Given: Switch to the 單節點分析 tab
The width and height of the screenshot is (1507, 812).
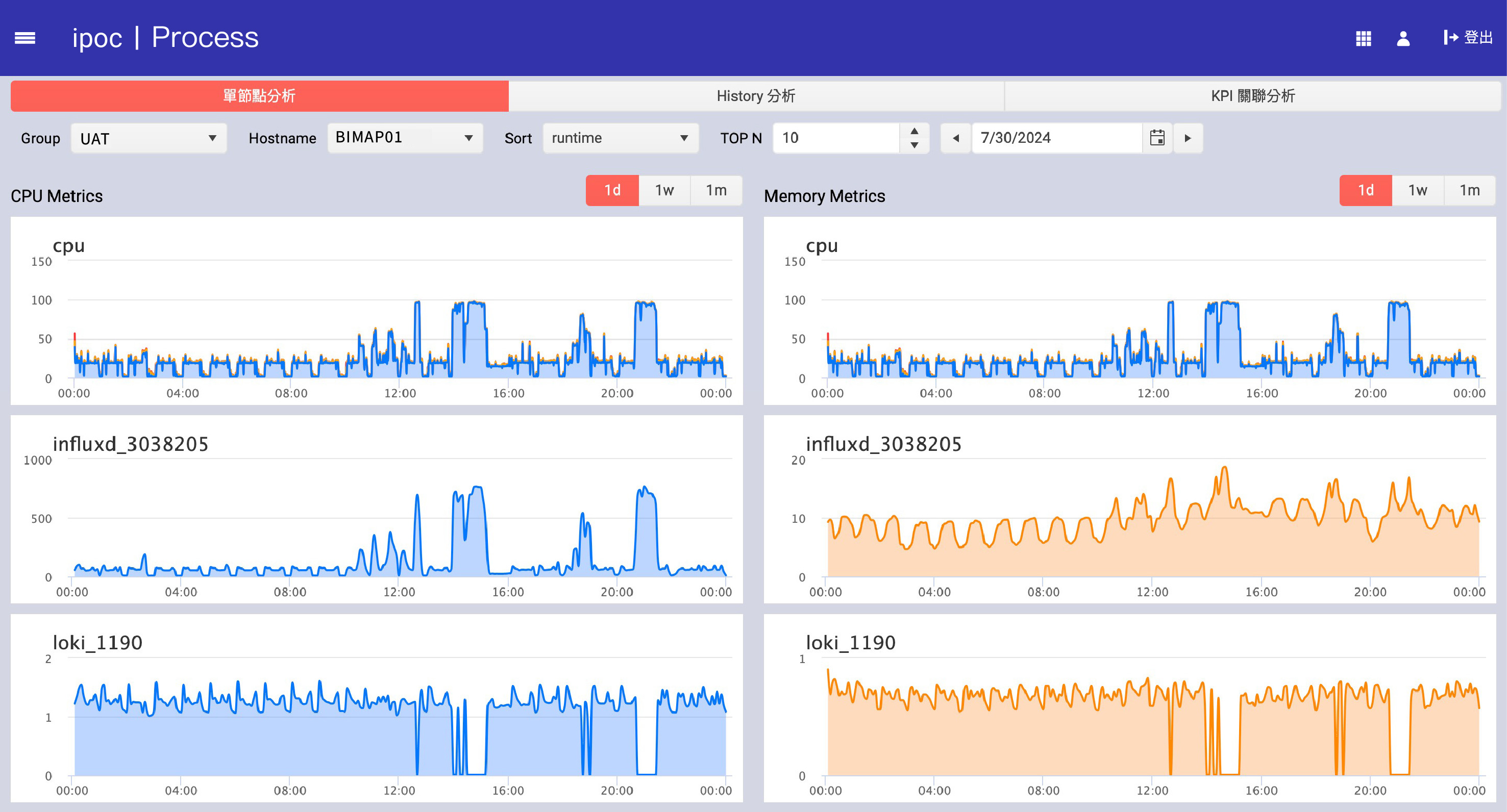Looking at the screenshot, I should click(x=259, y=96).
